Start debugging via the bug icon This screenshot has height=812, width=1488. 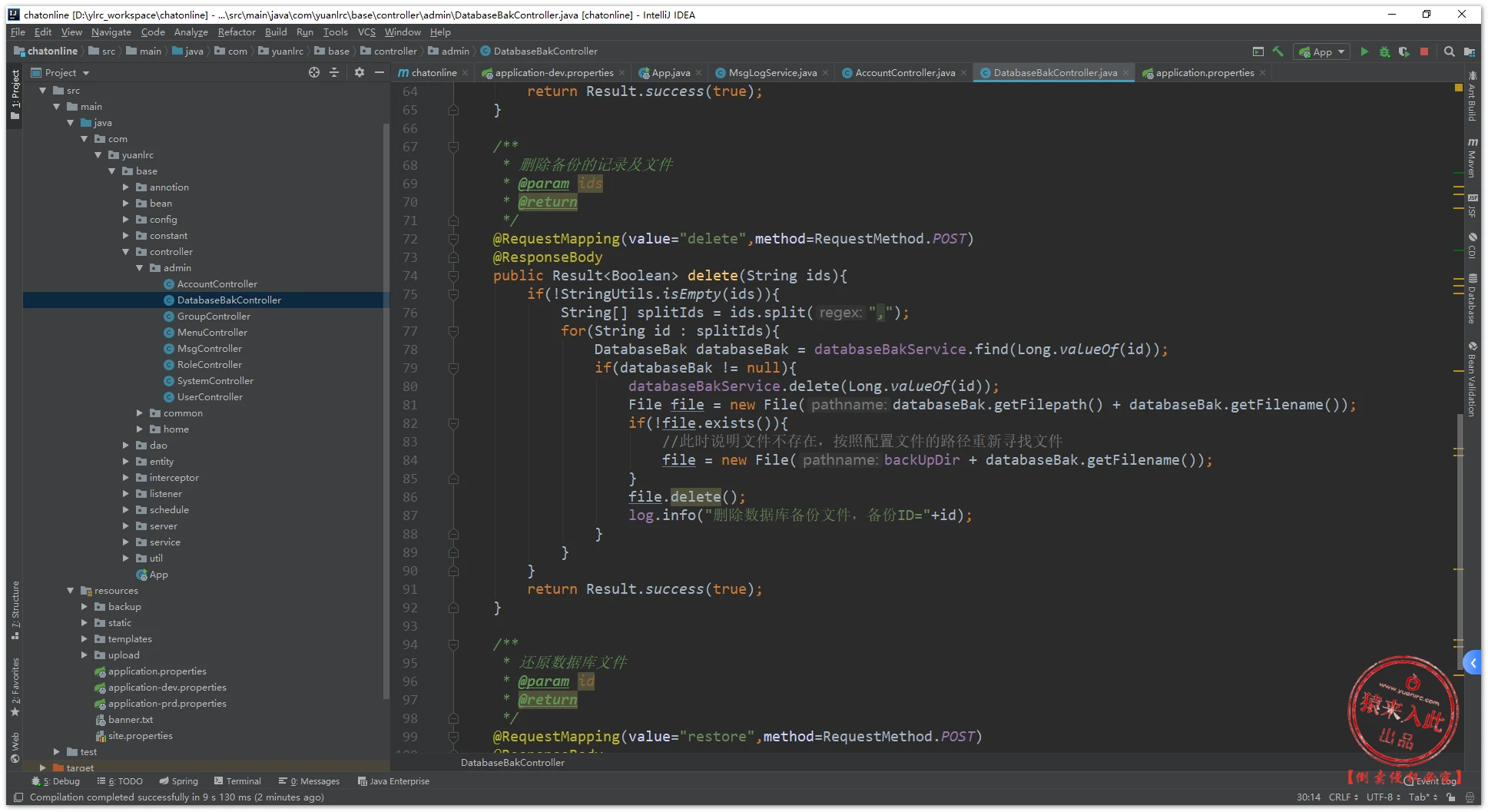[x=1384, y=51]
